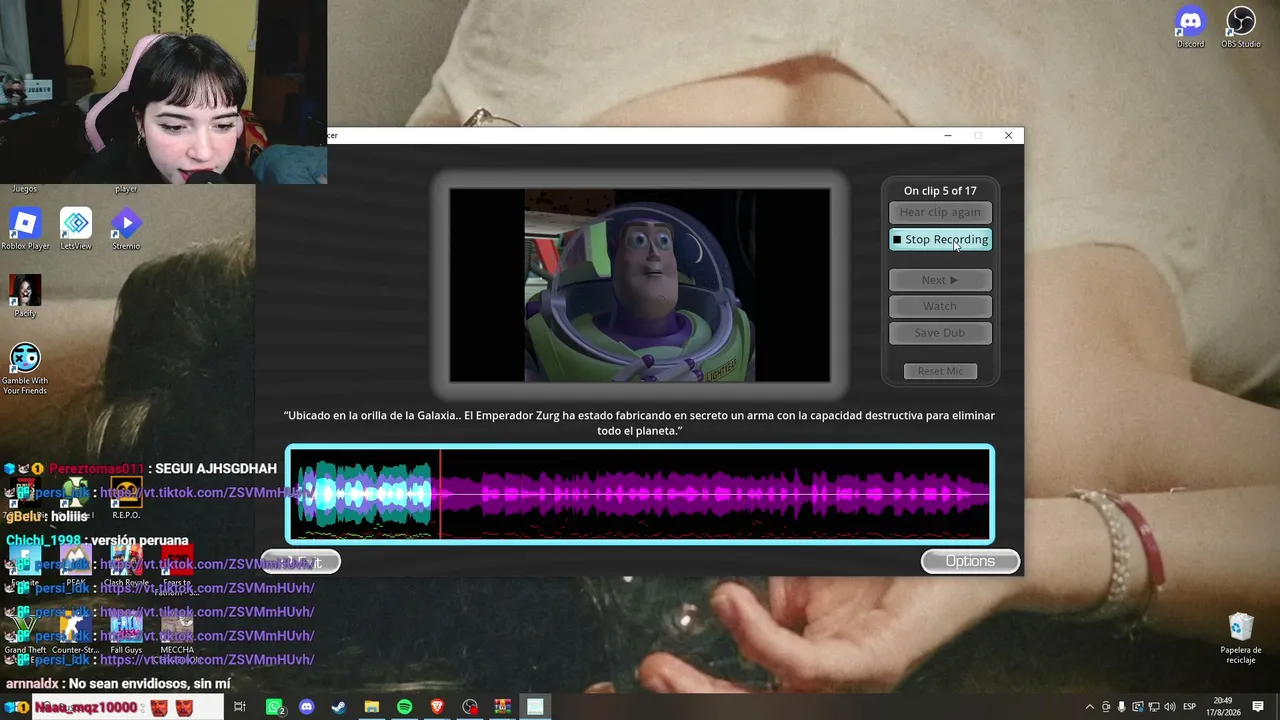This screenshot has height=720, width=1280.
Task: Open Gamble With Your Friends shortcut
Action: point(25,369)
